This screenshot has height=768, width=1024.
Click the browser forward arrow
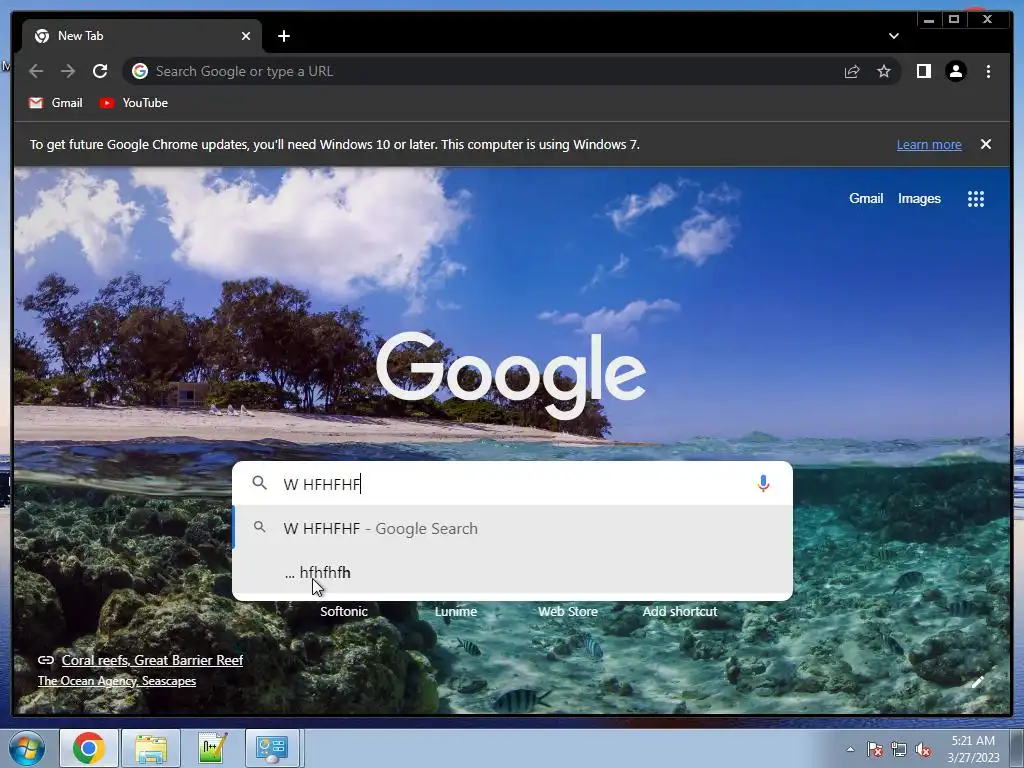(x=68, y=71)
